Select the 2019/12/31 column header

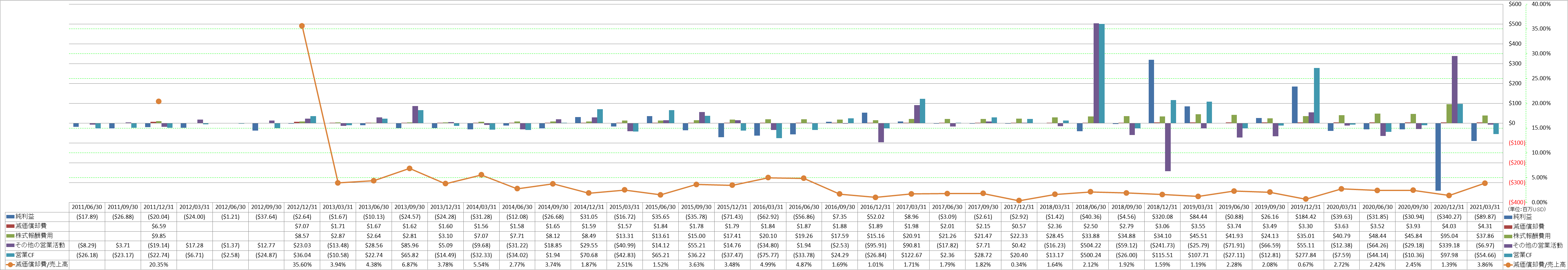click(x=1306, y=207)
